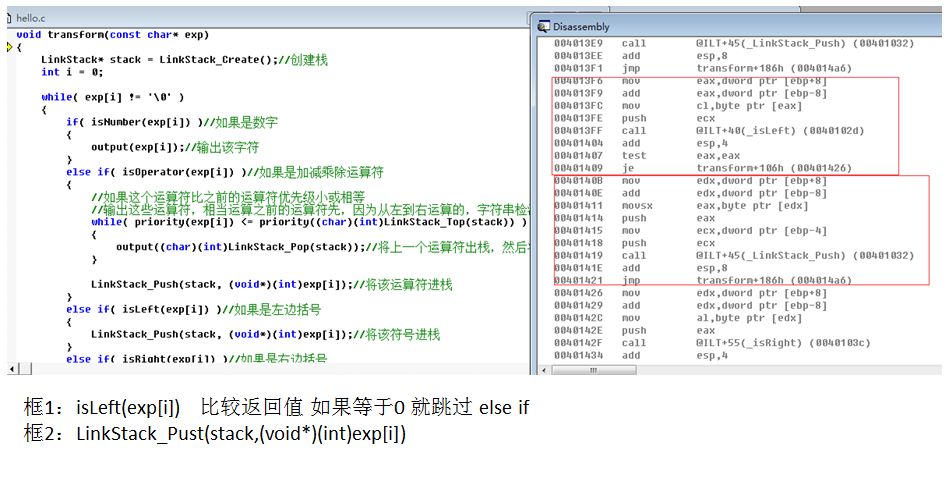Select the hello.c window title
The width and height of the screenshot is (947, 503).
click(31, 18)
